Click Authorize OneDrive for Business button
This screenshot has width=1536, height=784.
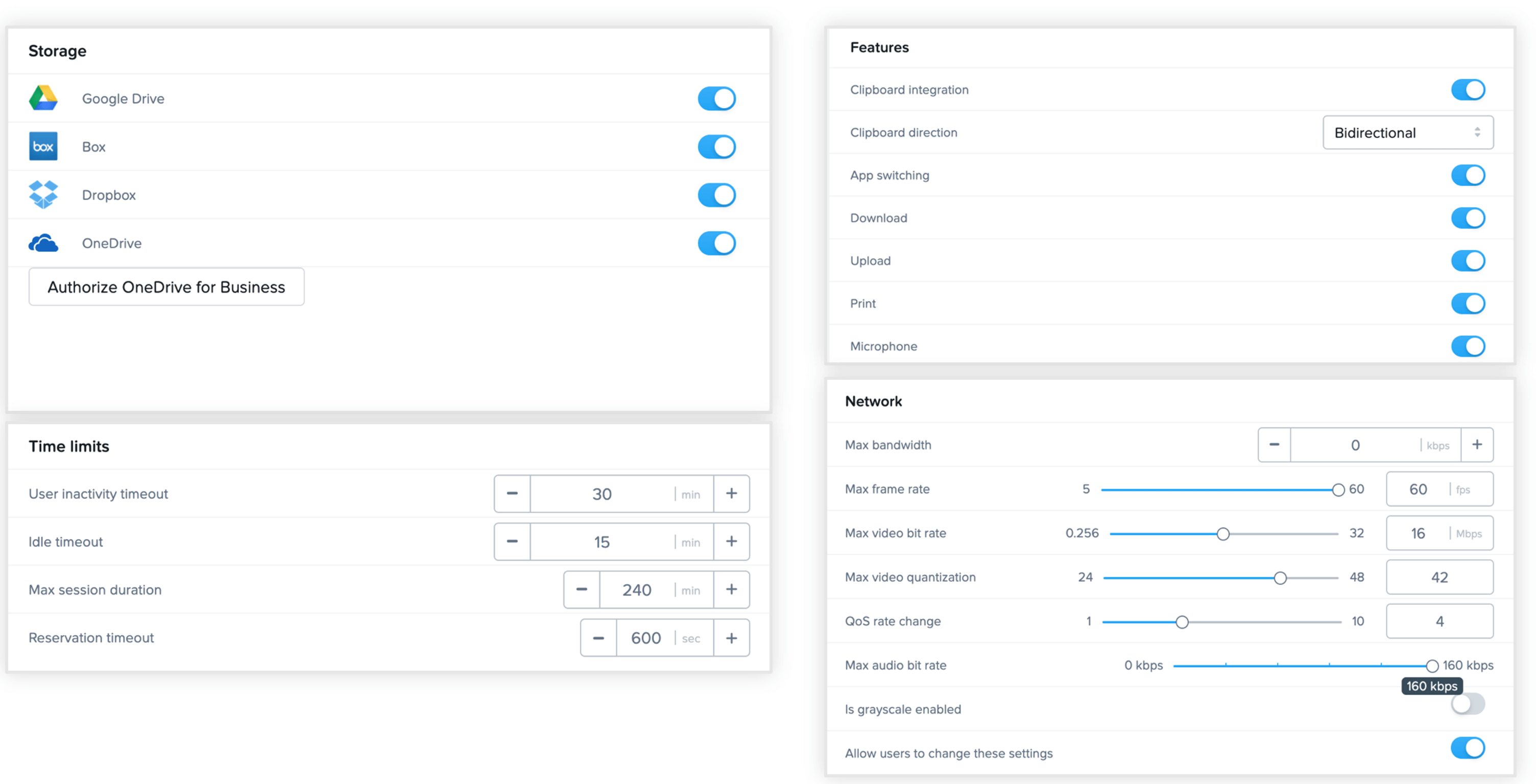166,287
